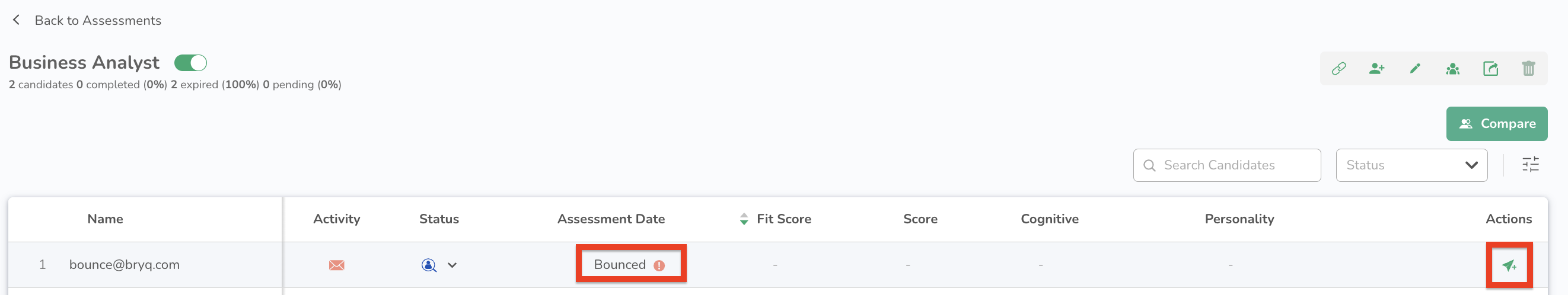Click the Bounced warning exclamation icon

[659, 266]
